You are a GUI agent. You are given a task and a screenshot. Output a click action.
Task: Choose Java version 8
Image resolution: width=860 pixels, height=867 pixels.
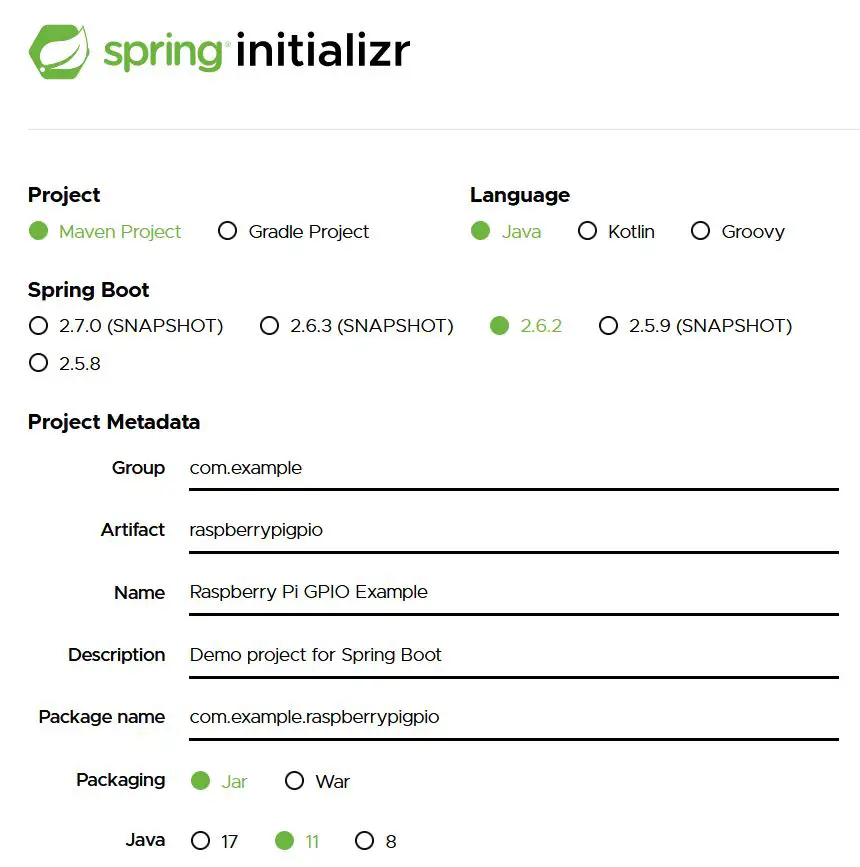(364, 841)
